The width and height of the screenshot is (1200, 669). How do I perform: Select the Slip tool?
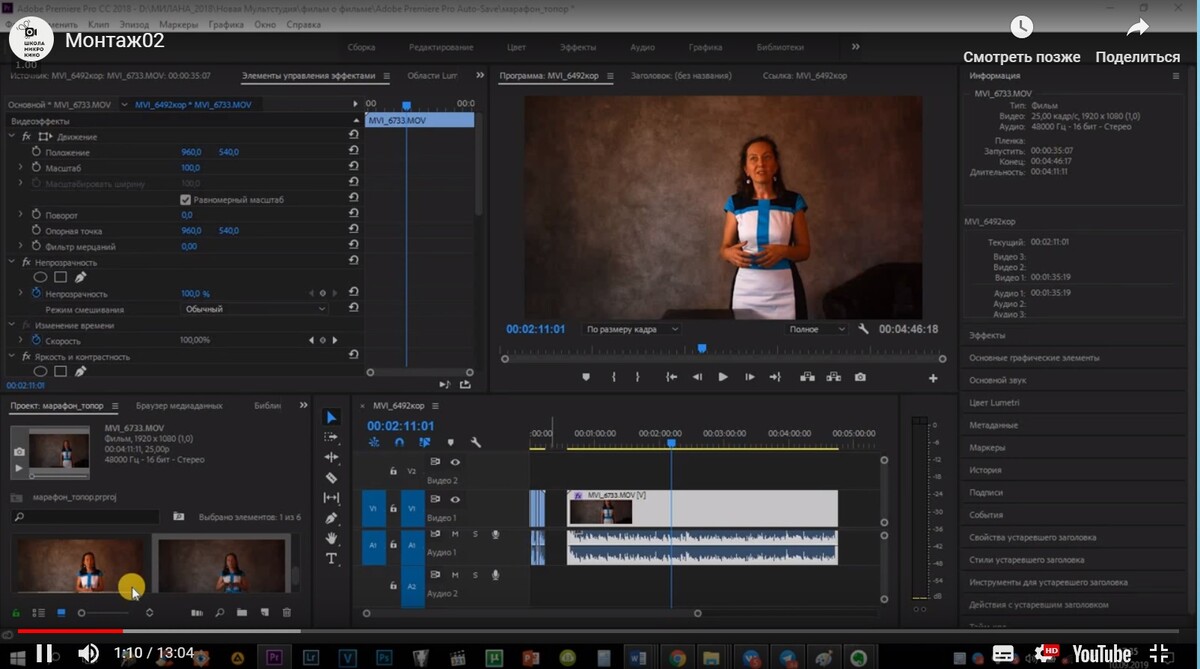pyautogui.click(x=332, y=497)
